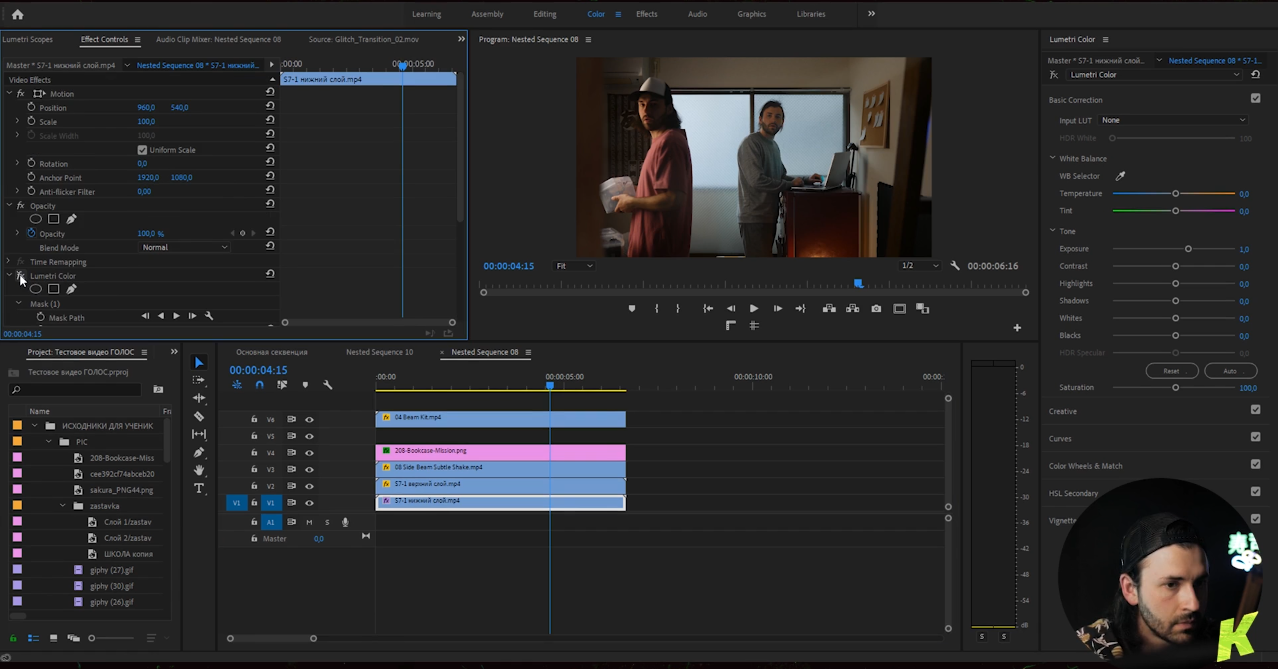The image size is (1278, 669).
Task: Open the Input LUT dropdown
Action: (1172, 120)
